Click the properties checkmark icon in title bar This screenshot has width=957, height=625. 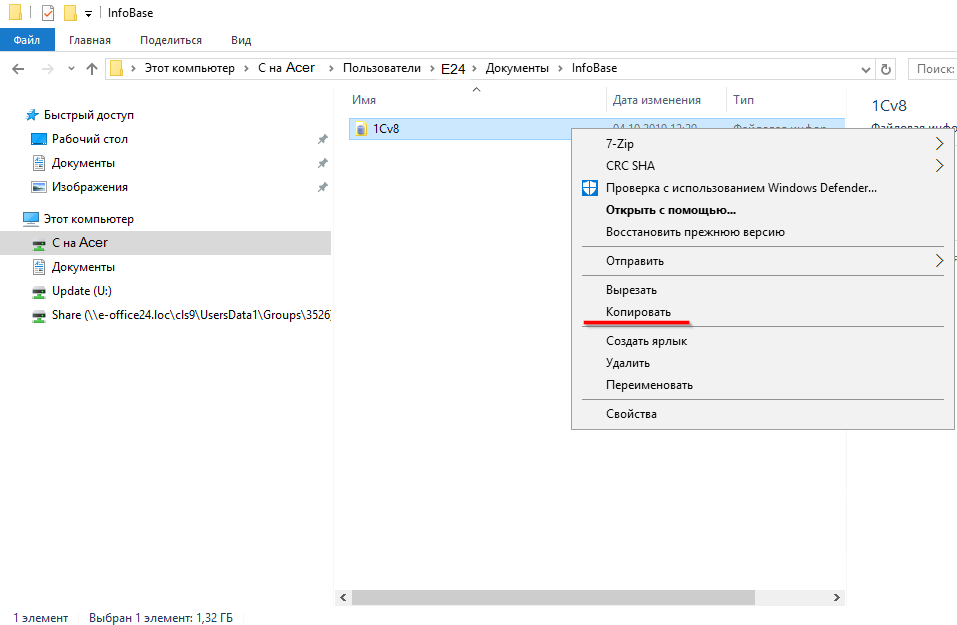click(47, 13)
